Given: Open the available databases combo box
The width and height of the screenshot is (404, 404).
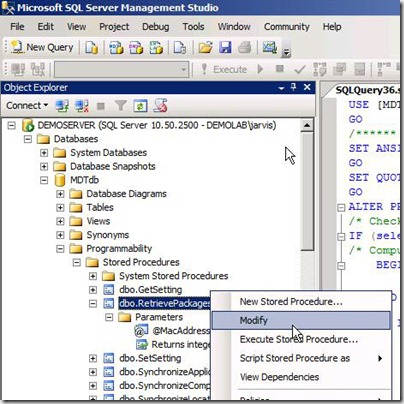Looking at the screenshot, I should coord(122,70).
